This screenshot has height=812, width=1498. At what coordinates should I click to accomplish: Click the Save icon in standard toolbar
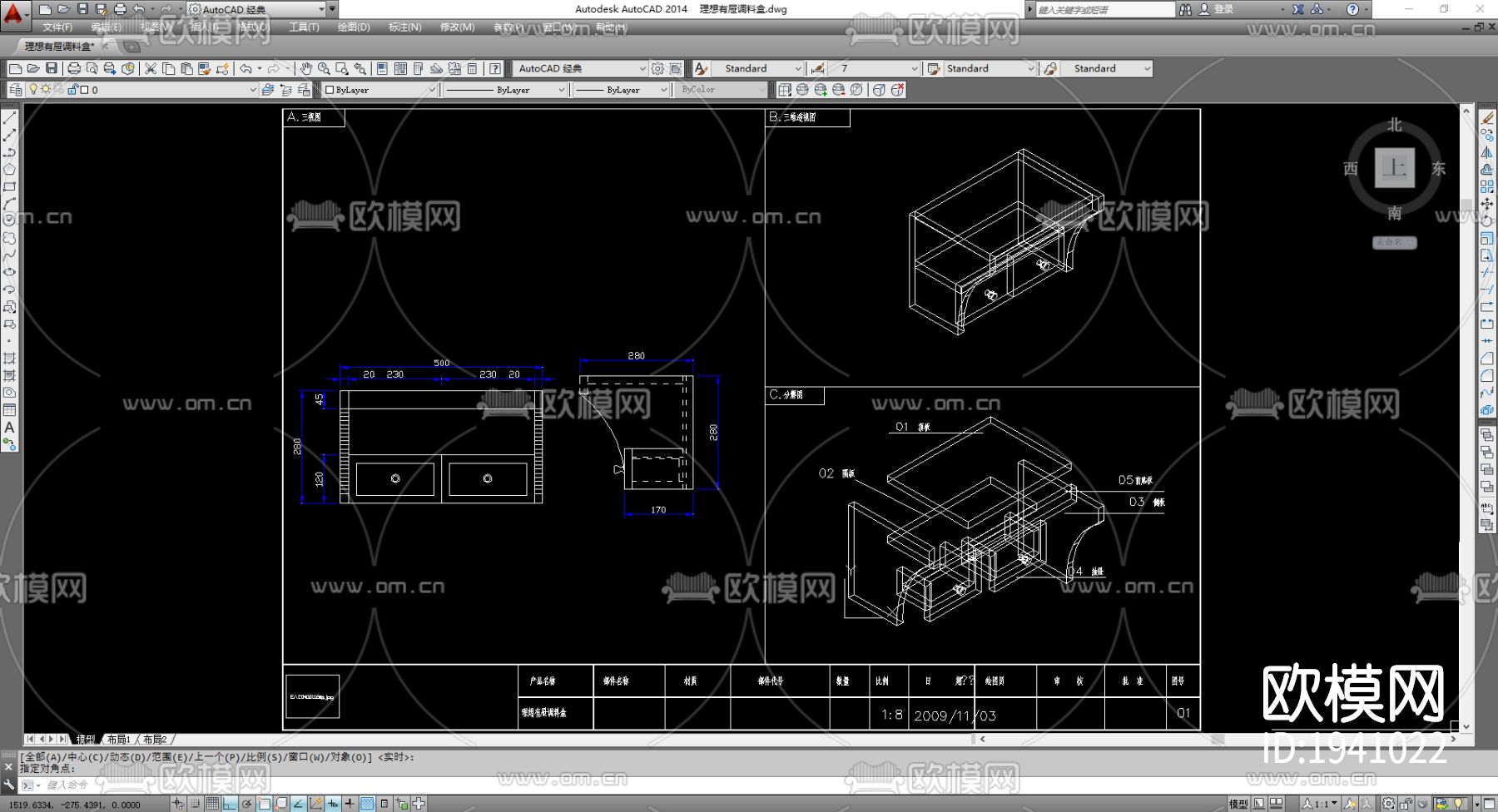click(x=52, y=68)
